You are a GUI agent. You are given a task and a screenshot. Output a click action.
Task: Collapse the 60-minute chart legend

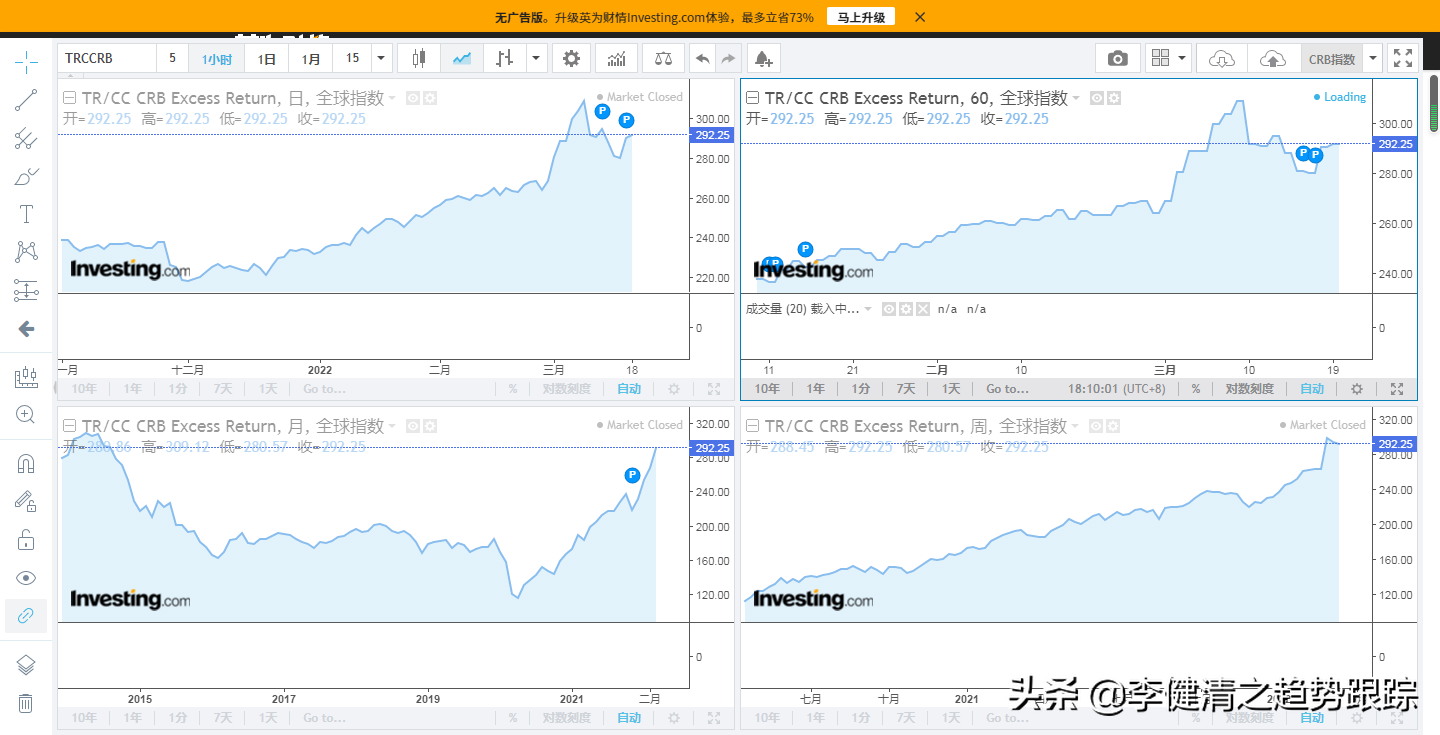click(x=753, y=98)
